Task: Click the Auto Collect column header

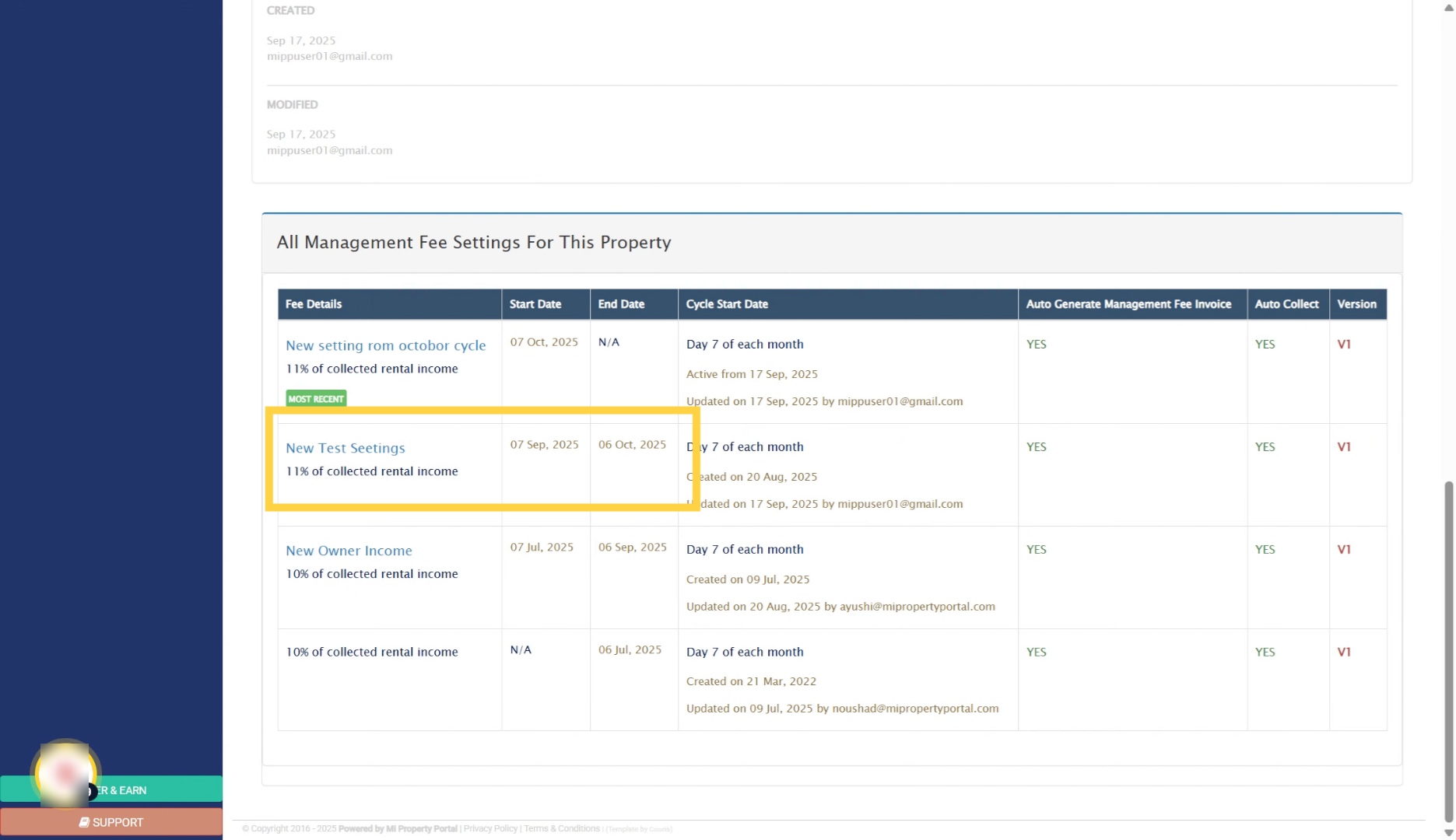Action: pyautogui.click(x=1286, y=304)
